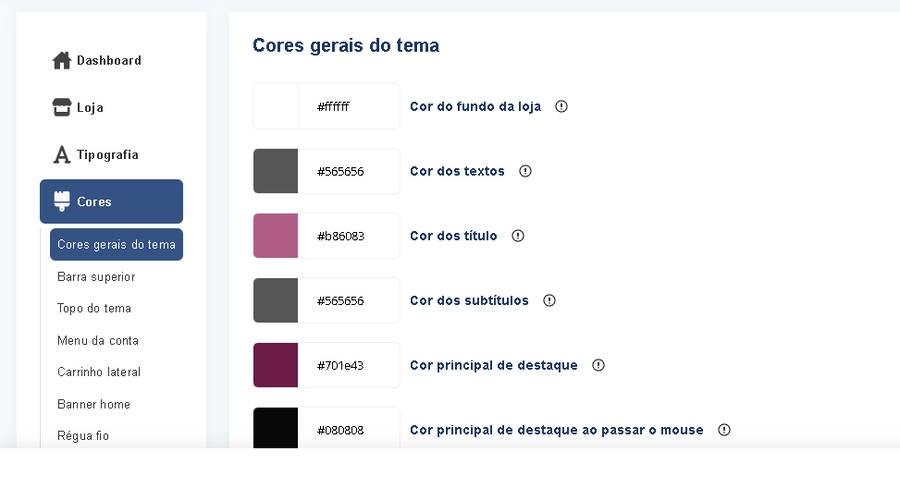Click the Dashboard house icon
The height and width of the screenshot is (488, 900).
pyautogui.click(x=62, y=61)
